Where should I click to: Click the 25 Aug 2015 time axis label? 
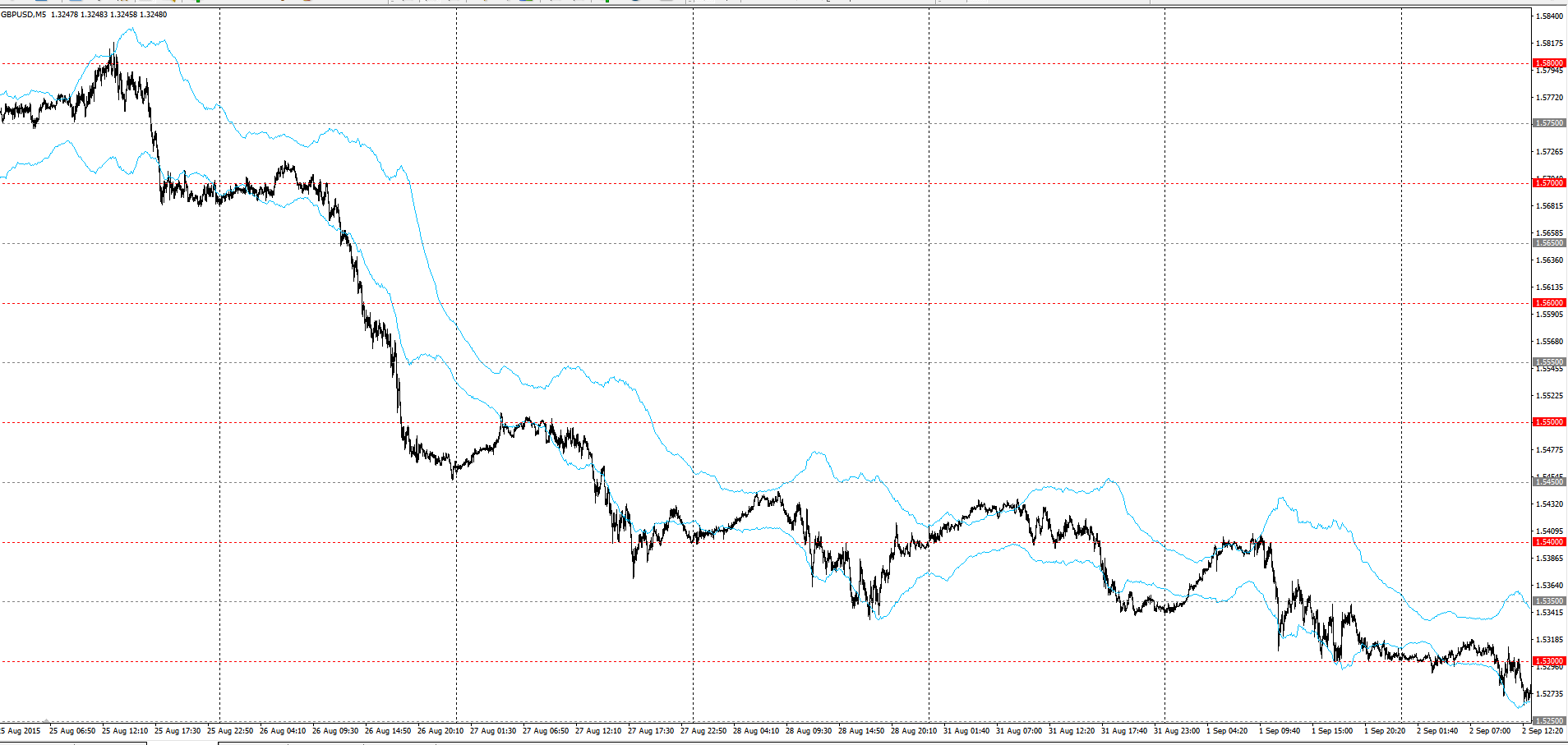click(x=21, y=731)
